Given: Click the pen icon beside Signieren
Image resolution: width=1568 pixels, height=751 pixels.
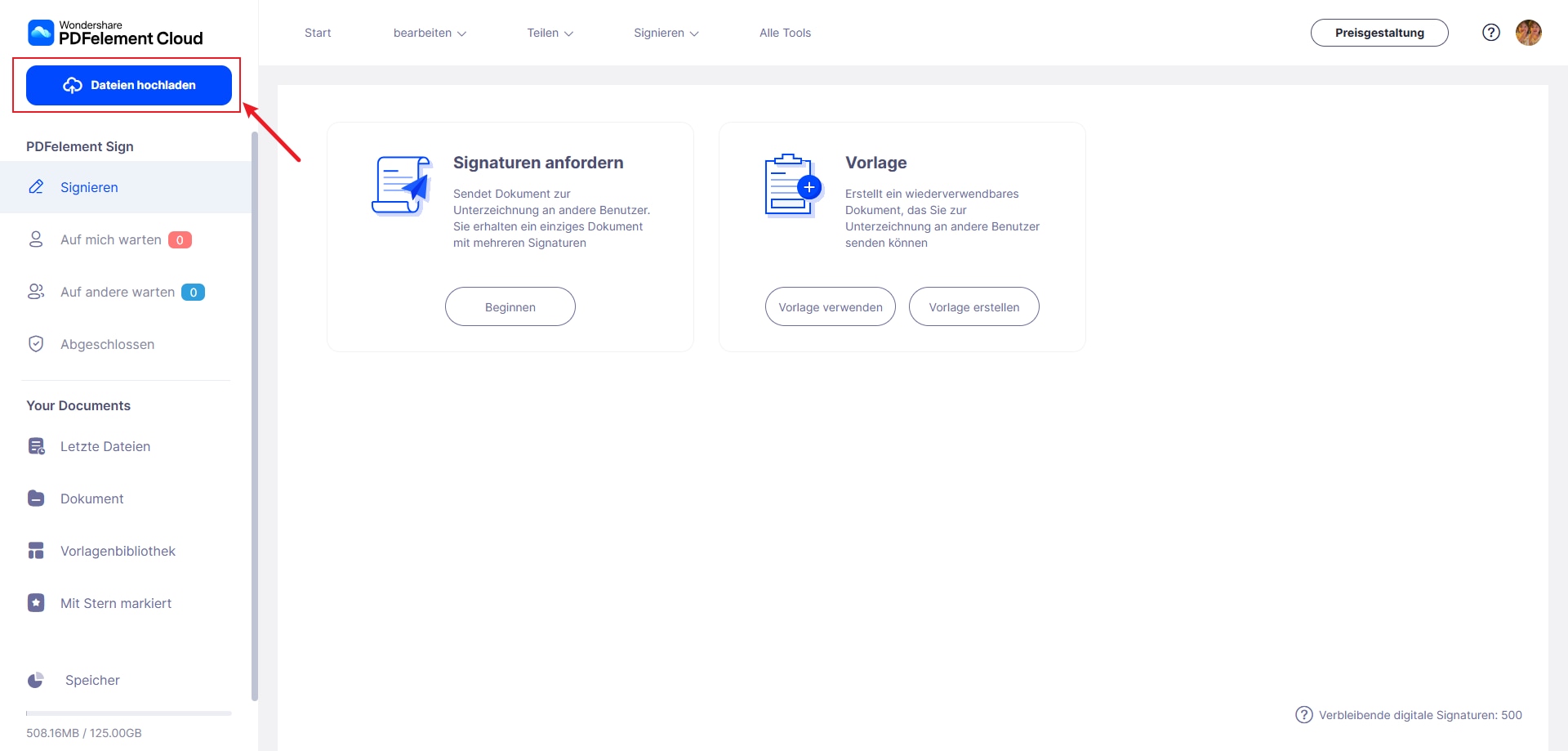Looking at the screenshot, I should click(36, 187).
